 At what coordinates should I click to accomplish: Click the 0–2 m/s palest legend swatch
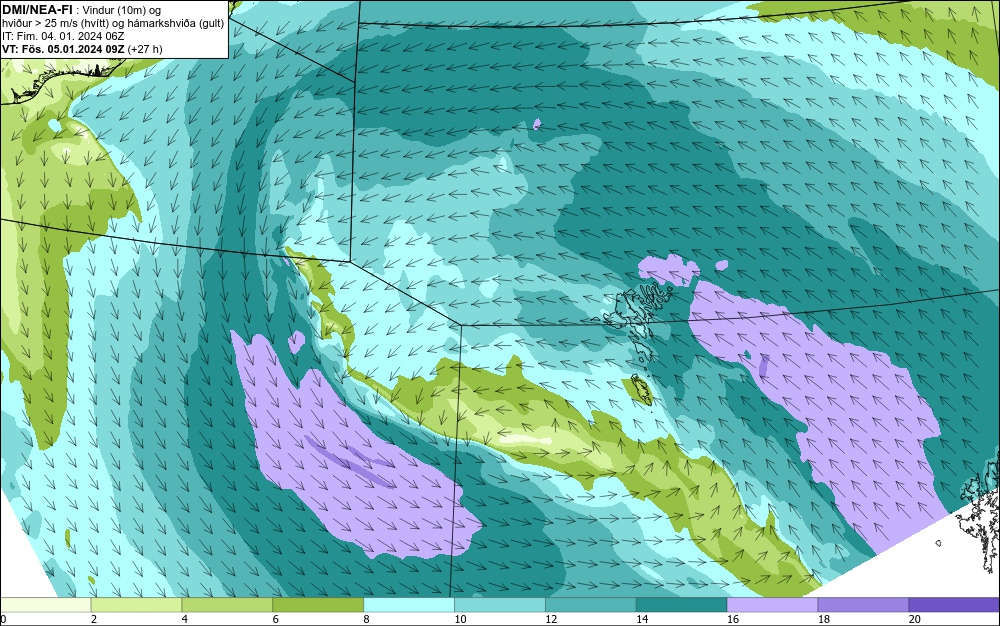coord(45,605)
